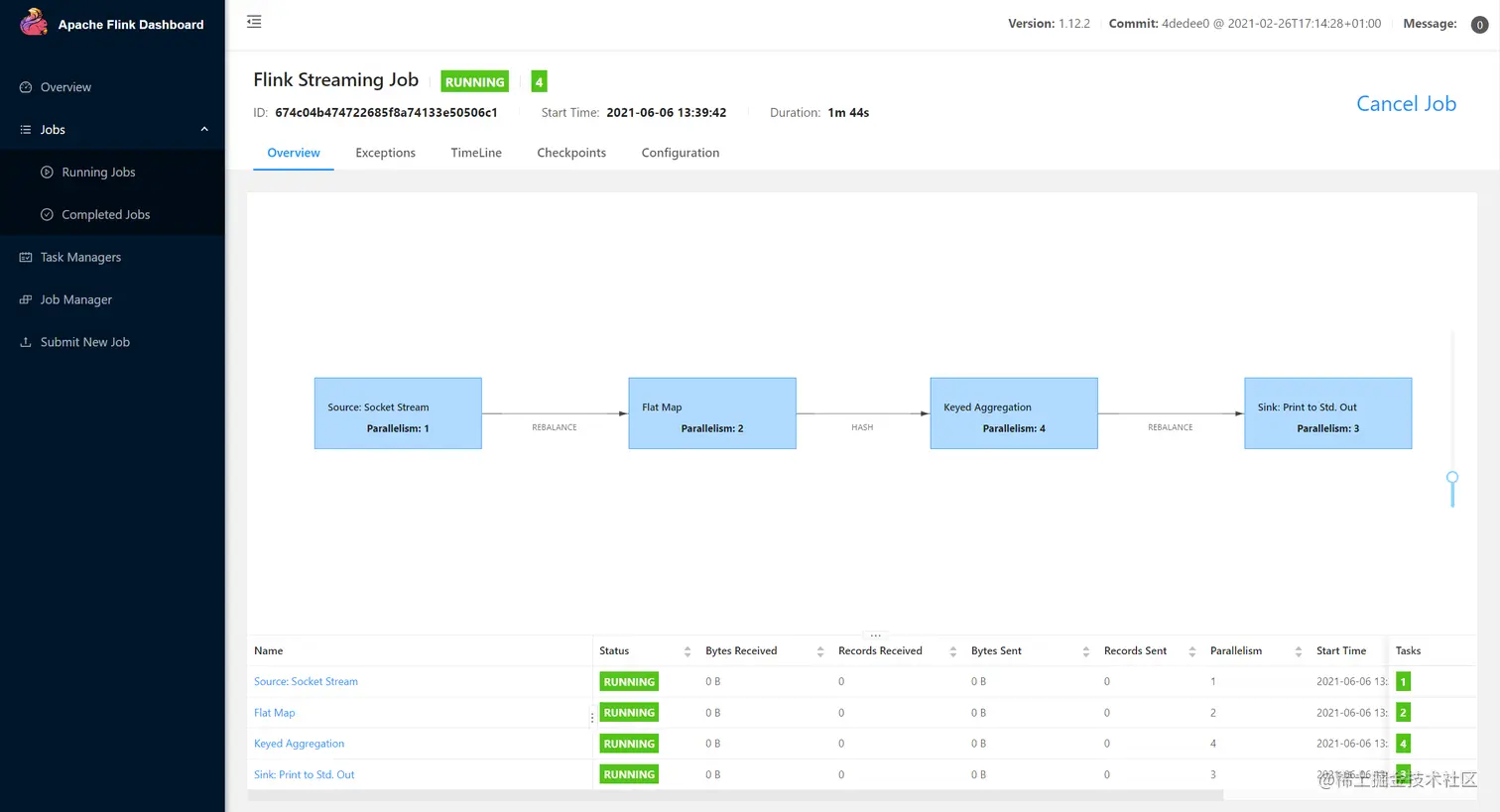This screenshot has height=812, width=1500.
Task: Sort table by Bytes Sent column
Action: [x=1086, y=651]
